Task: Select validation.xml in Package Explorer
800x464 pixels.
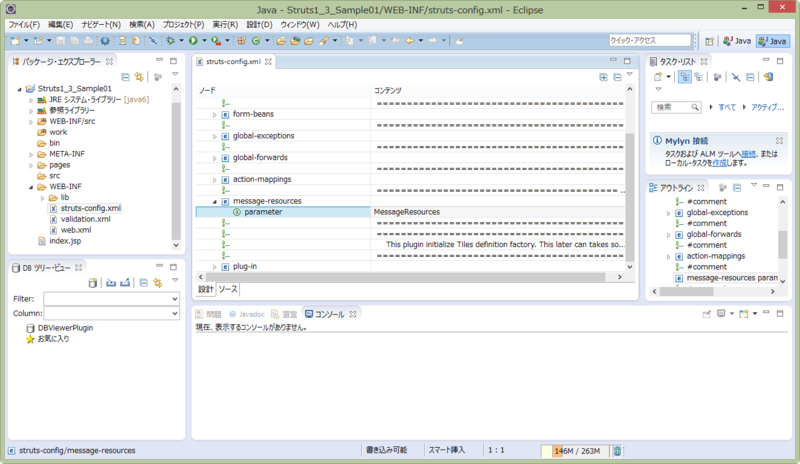Action: 86,219
